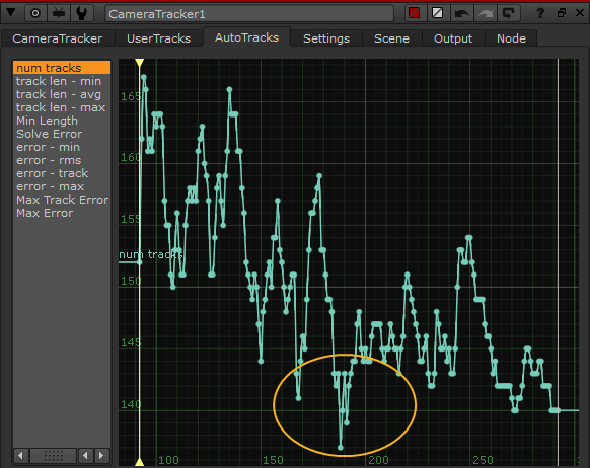Screen dimensions: 590x468
Task: Open the Output tab
Action: pos(453,38)
